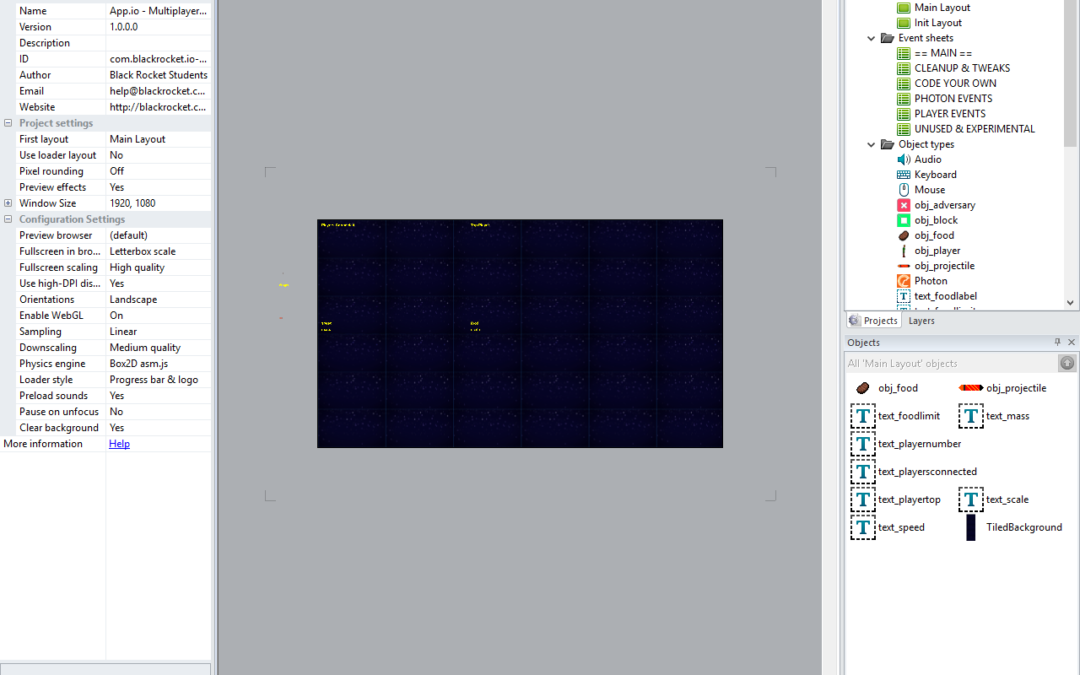Pick text_mass in Objects panel
This screenshot has width=1080, height=675.
click(x=994, y=416)
